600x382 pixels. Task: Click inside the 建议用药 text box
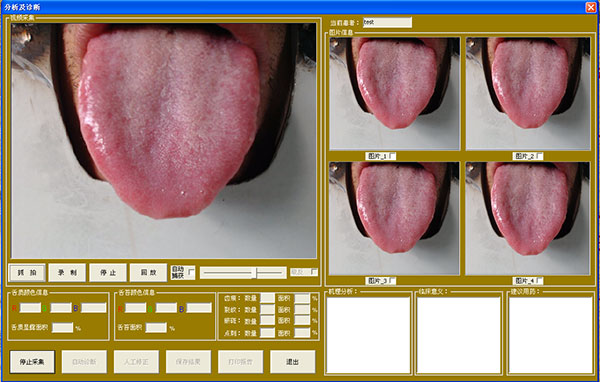[x=551, y=335]
